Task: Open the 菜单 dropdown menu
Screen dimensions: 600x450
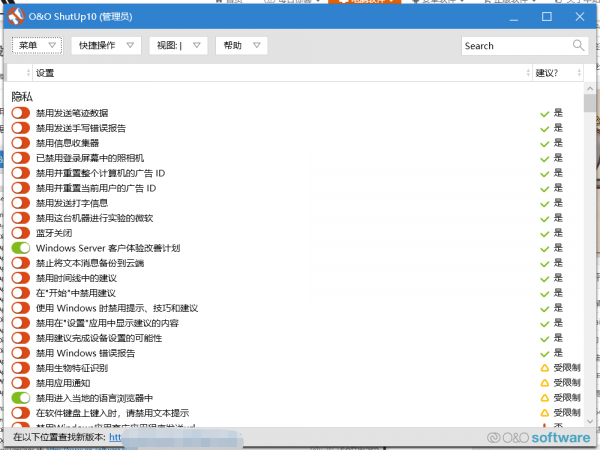Action: pyautogui.click(x=37, y=46)
